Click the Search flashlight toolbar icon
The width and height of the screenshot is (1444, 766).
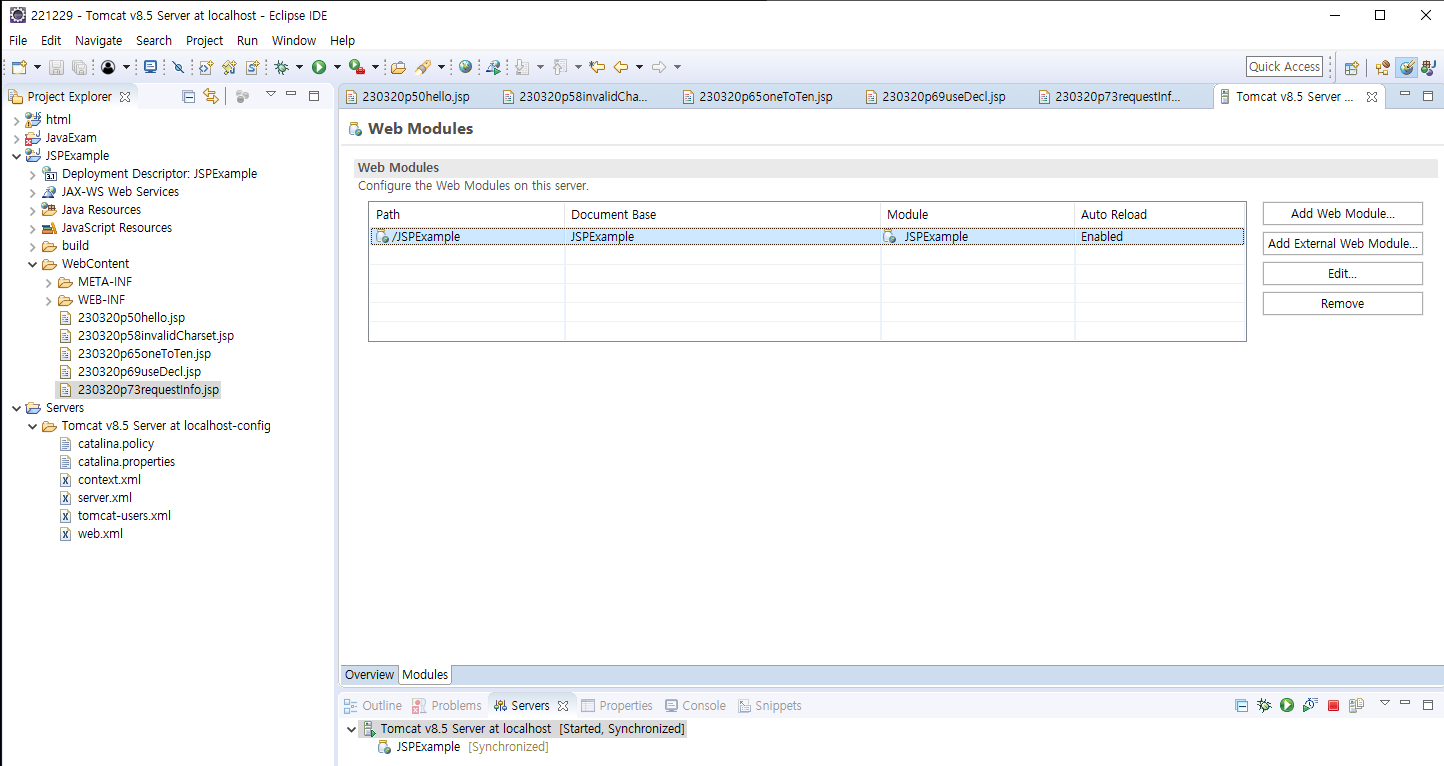(423, 67)
